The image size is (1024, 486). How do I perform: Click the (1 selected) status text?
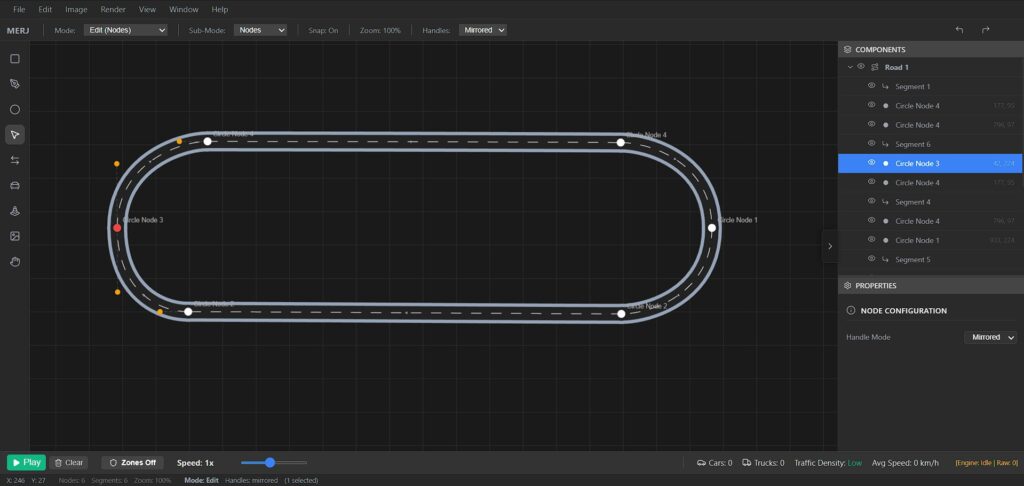pos(301,481)
